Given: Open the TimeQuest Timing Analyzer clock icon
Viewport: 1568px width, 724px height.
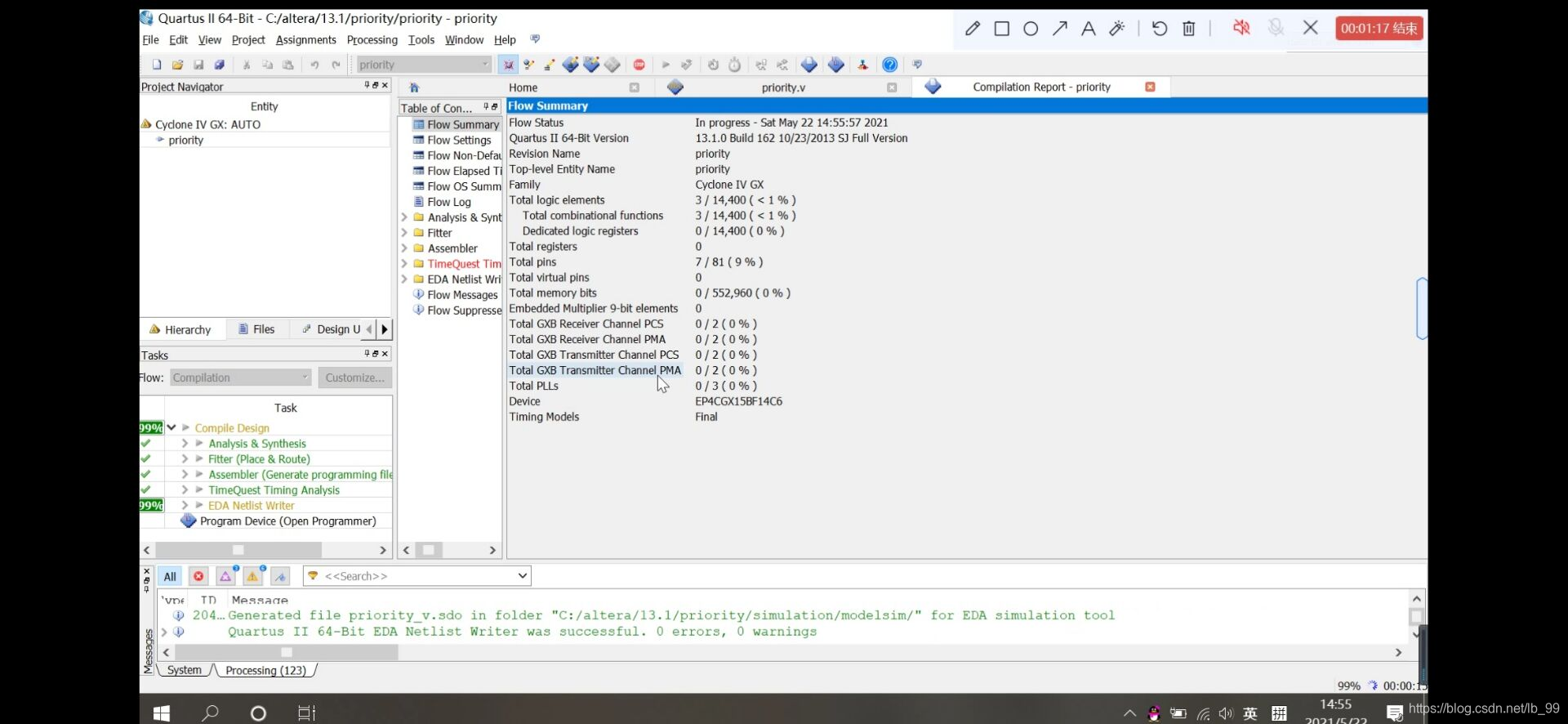Looking at the screenshot, I should [x=734, y=65].
